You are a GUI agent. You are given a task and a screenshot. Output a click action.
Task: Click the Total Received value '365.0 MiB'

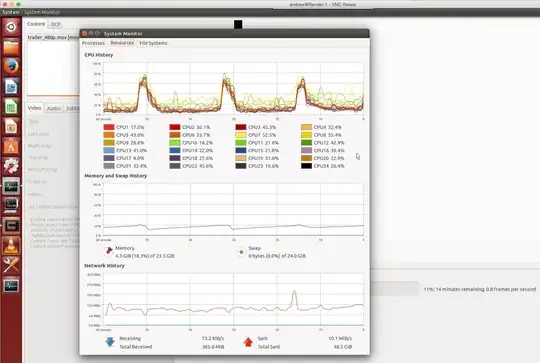pyautogui.click(x=213, y=347)
